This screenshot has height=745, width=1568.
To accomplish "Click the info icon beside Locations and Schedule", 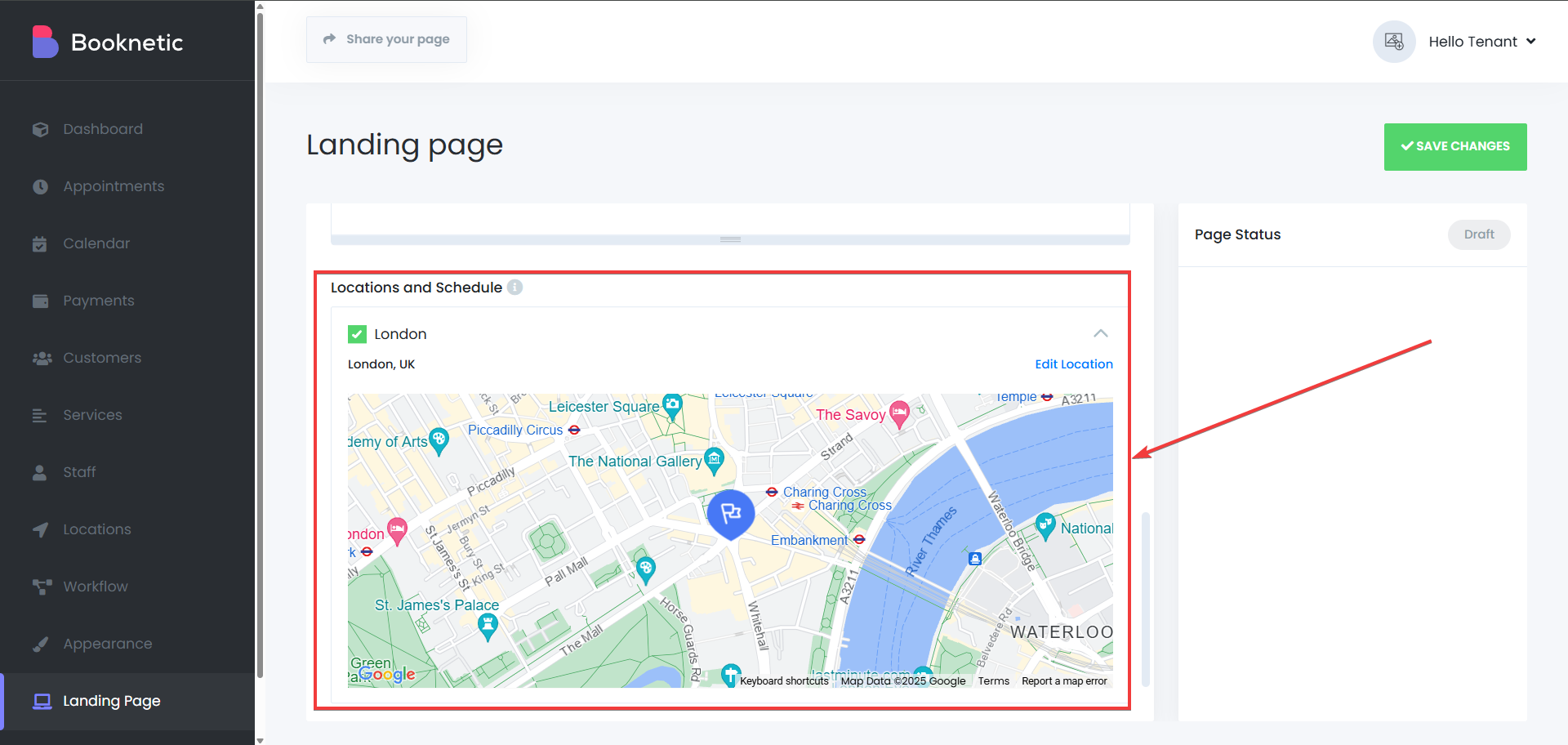I will 514,288.
